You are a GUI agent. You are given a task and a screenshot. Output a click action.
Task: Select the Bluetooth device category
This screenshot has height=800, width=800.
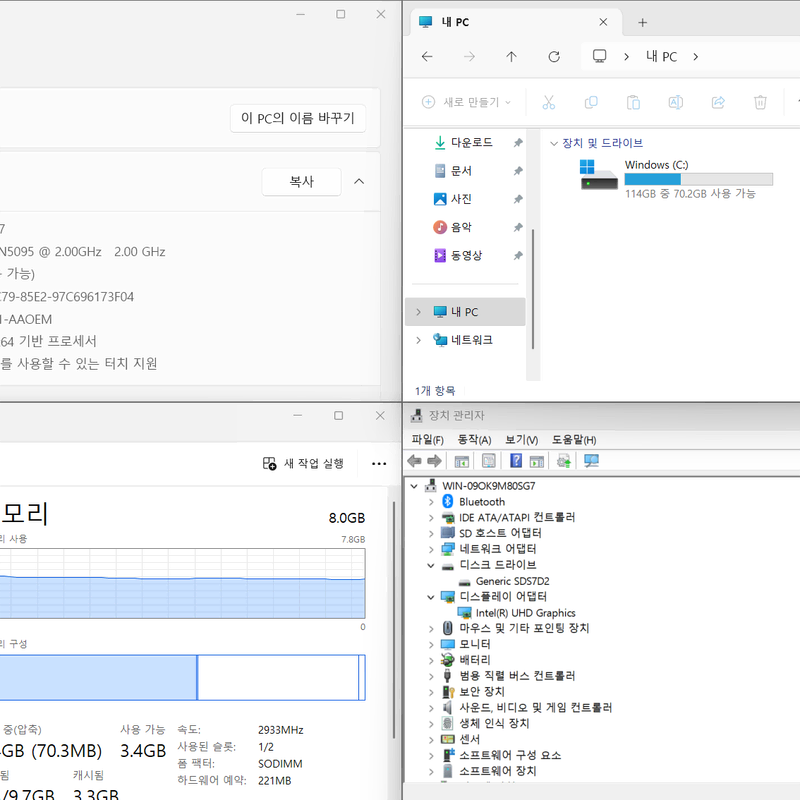pos(482,502)
